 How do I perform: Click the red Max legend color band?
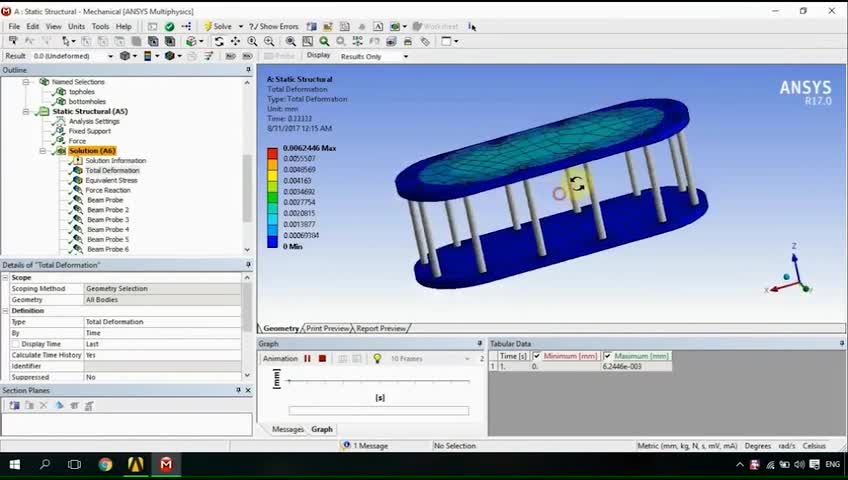[272, 152]
